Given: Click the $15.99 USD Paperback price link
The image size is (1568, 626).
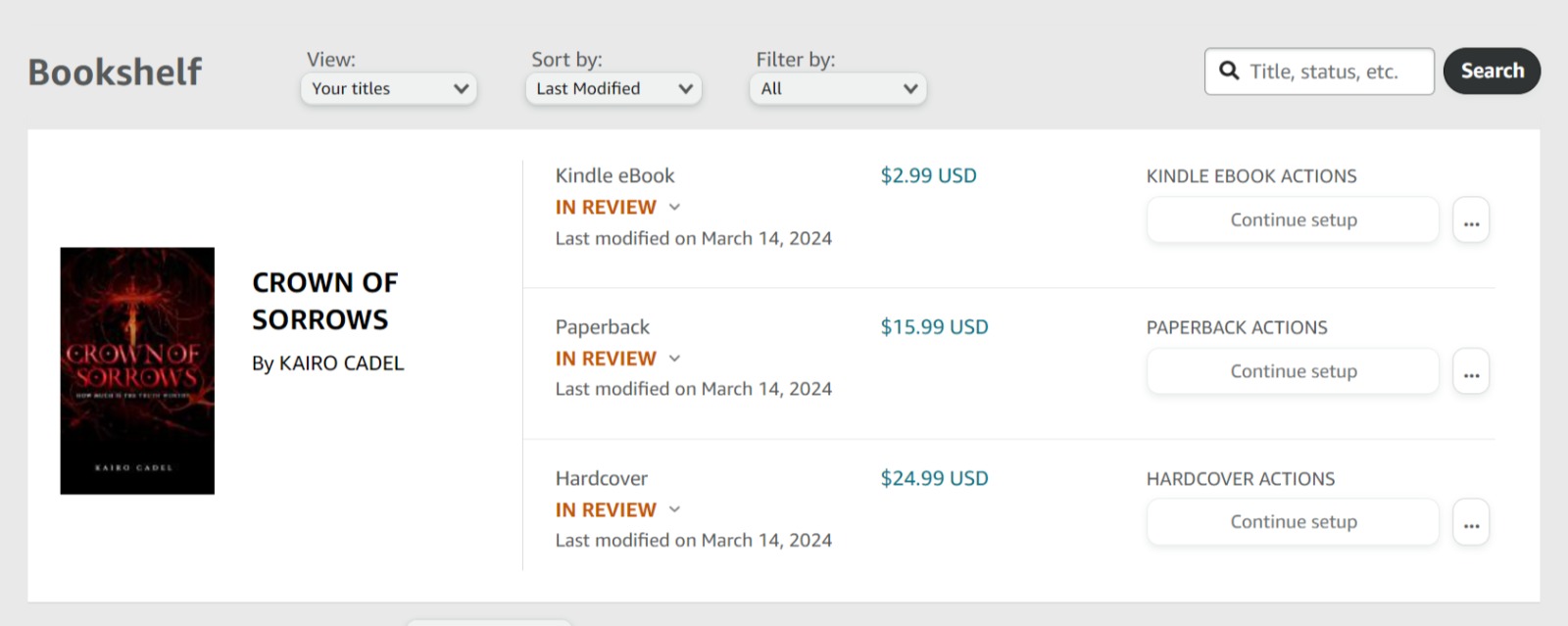Looking at the screenshot, I should 934,327.
